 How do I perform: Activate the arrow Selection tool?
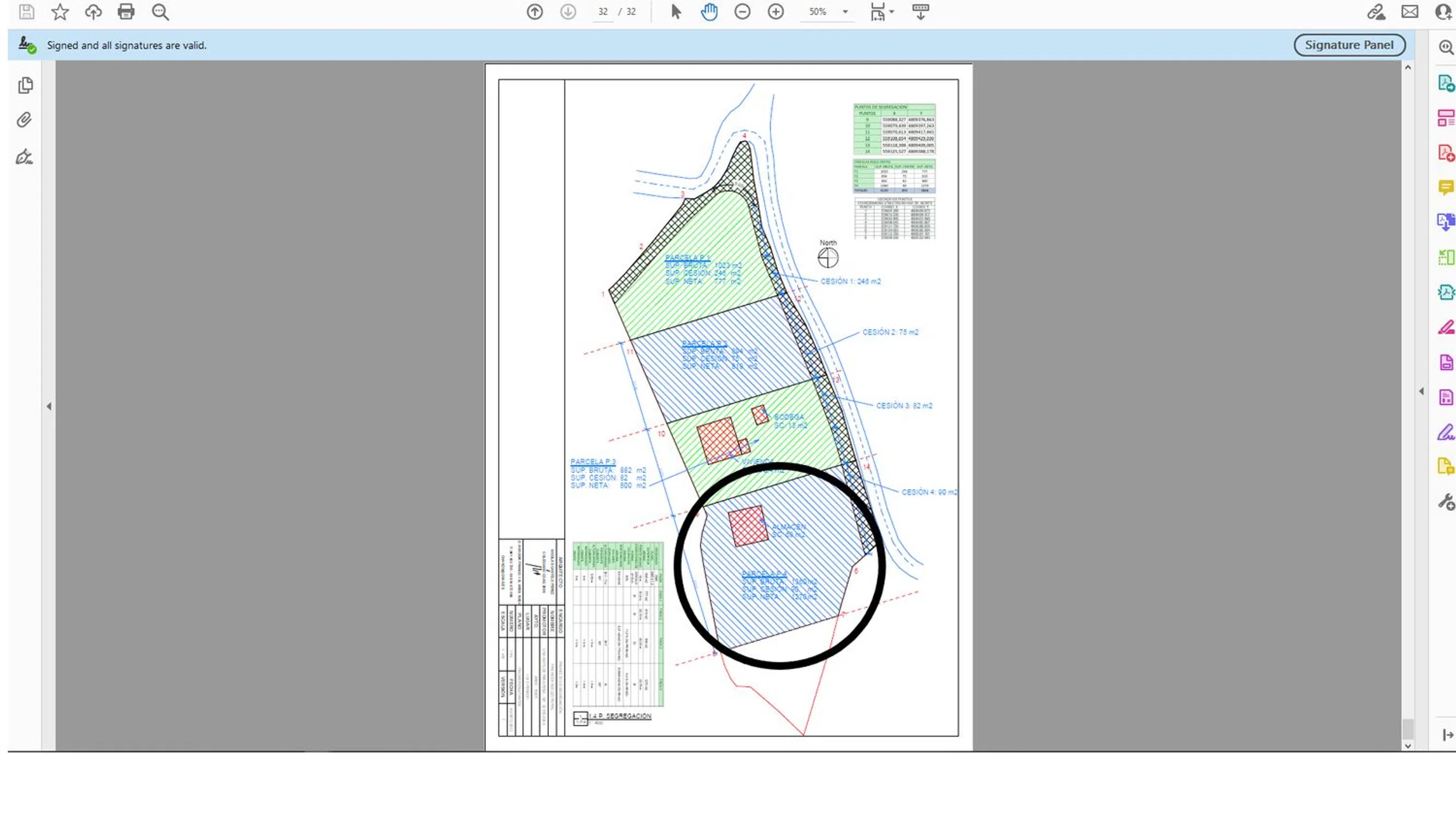pyautogui.click(x=676, y=11)
